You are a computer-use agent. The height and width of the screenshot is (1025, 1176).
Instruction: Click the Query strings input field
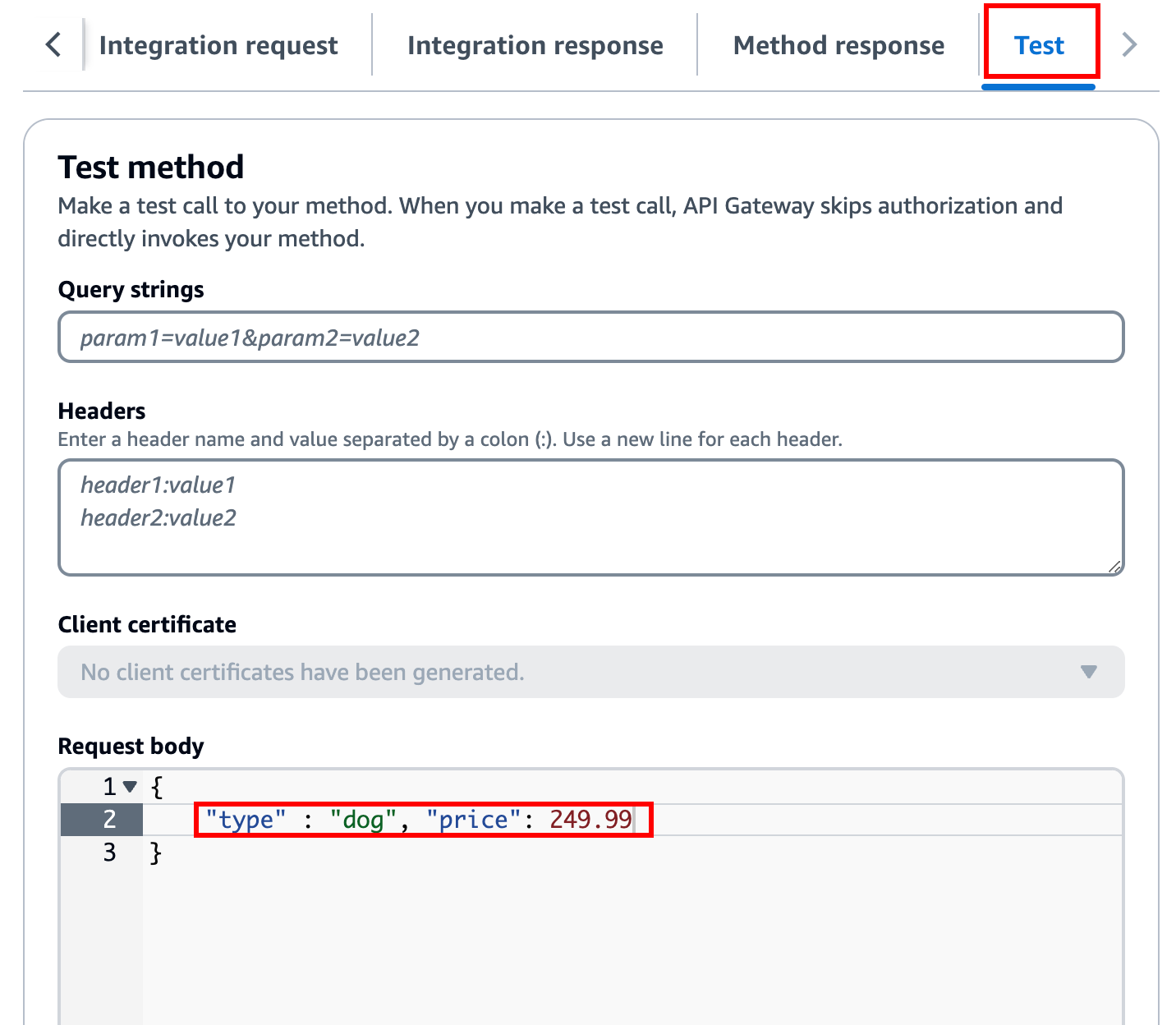click(590, 337)
